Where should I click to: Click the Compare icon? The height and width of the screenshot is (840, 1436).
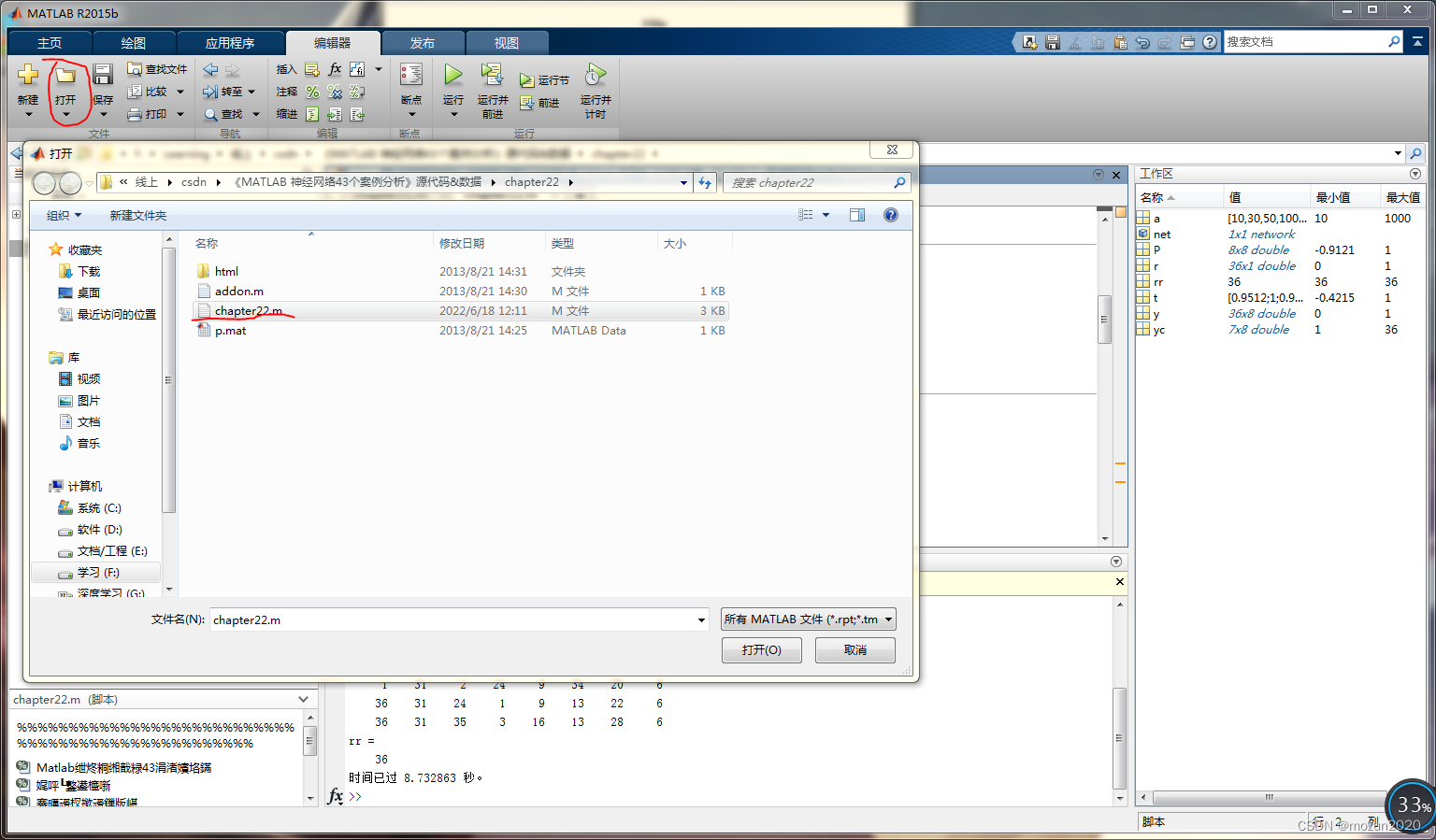(135, 92)
